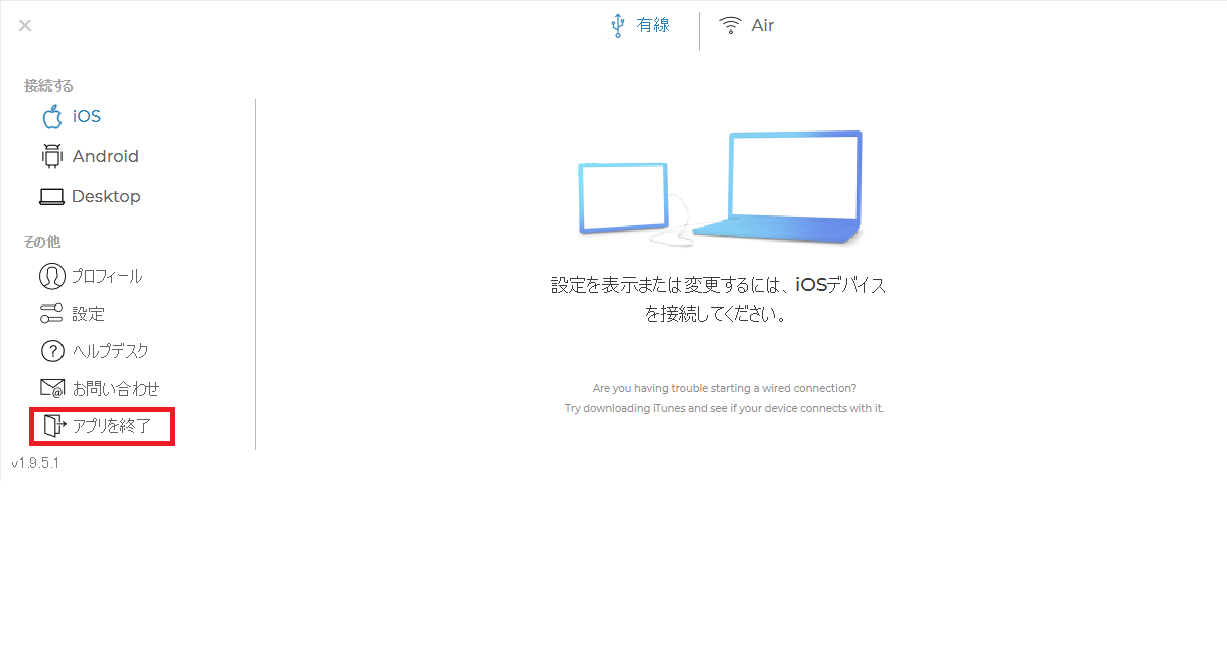Click the Apple logo icon in sidebar

tap(52, 117)
